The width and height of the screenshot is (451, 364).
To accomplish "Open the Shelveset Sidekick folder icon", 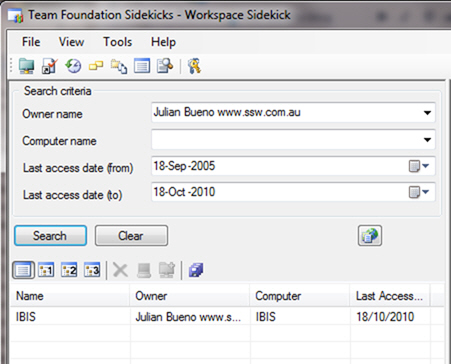I will click(119, 66).
